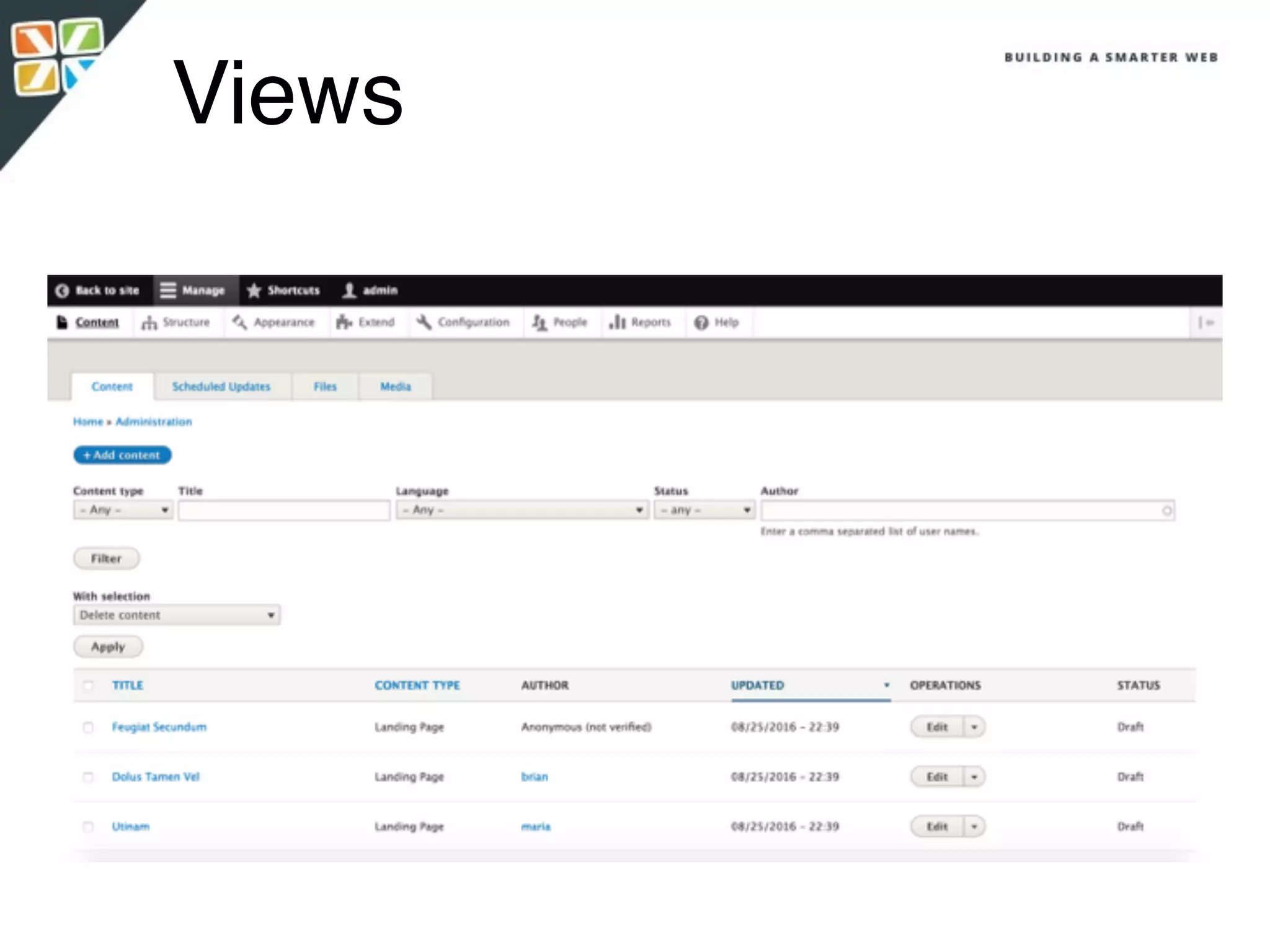This screenshot has height=952, width=1270.
Task: Expand the Content type filter dropdown
Action: pos(123,510)
